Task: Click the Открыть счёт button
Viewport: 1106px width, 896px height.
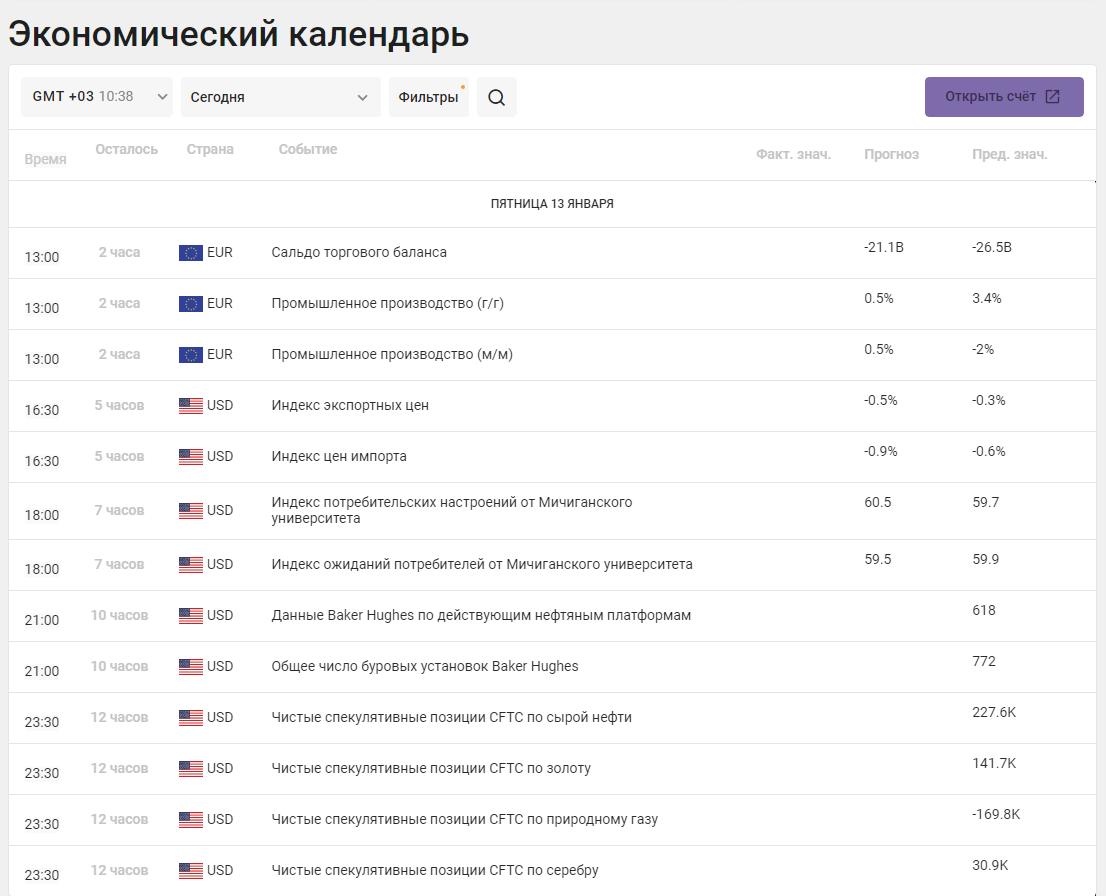Action: [1004, 97]
